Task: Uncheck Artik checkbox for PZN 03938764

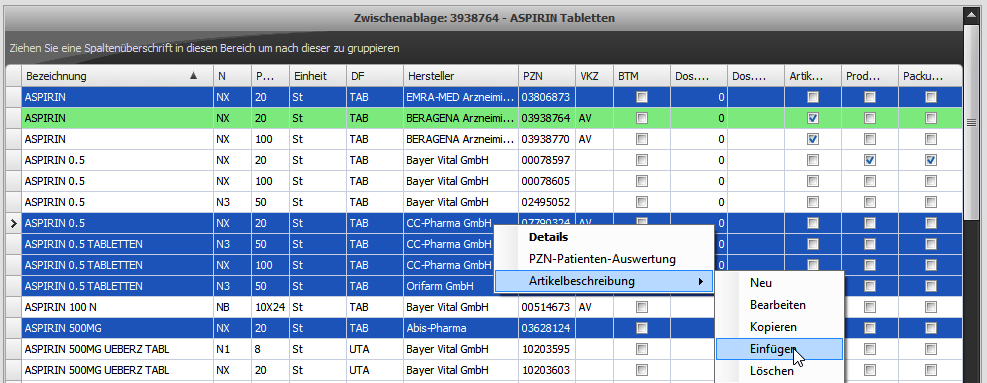Action: (813, 118)
